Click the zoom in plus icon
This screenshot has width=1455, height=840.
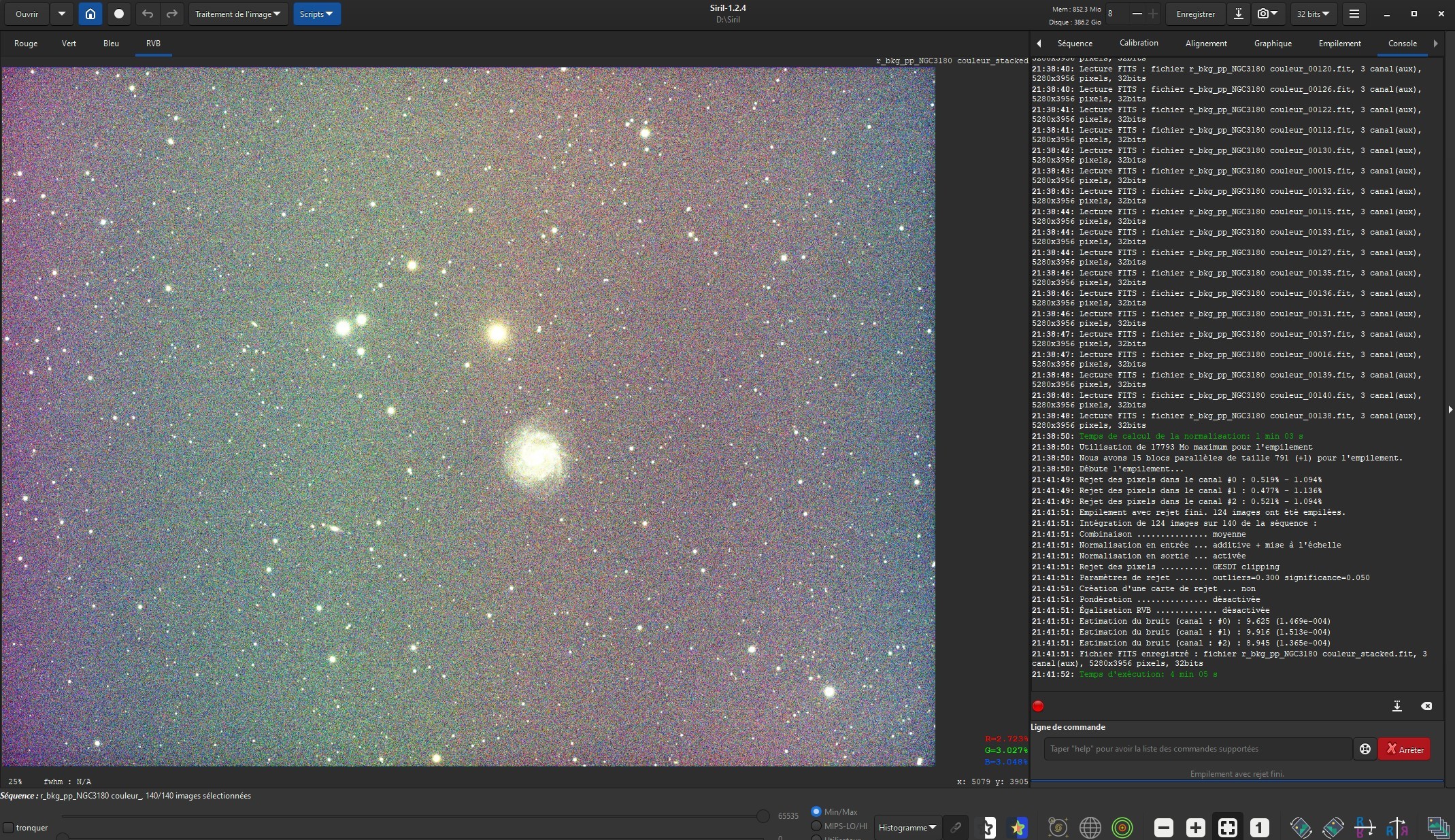coord(1196,827)
